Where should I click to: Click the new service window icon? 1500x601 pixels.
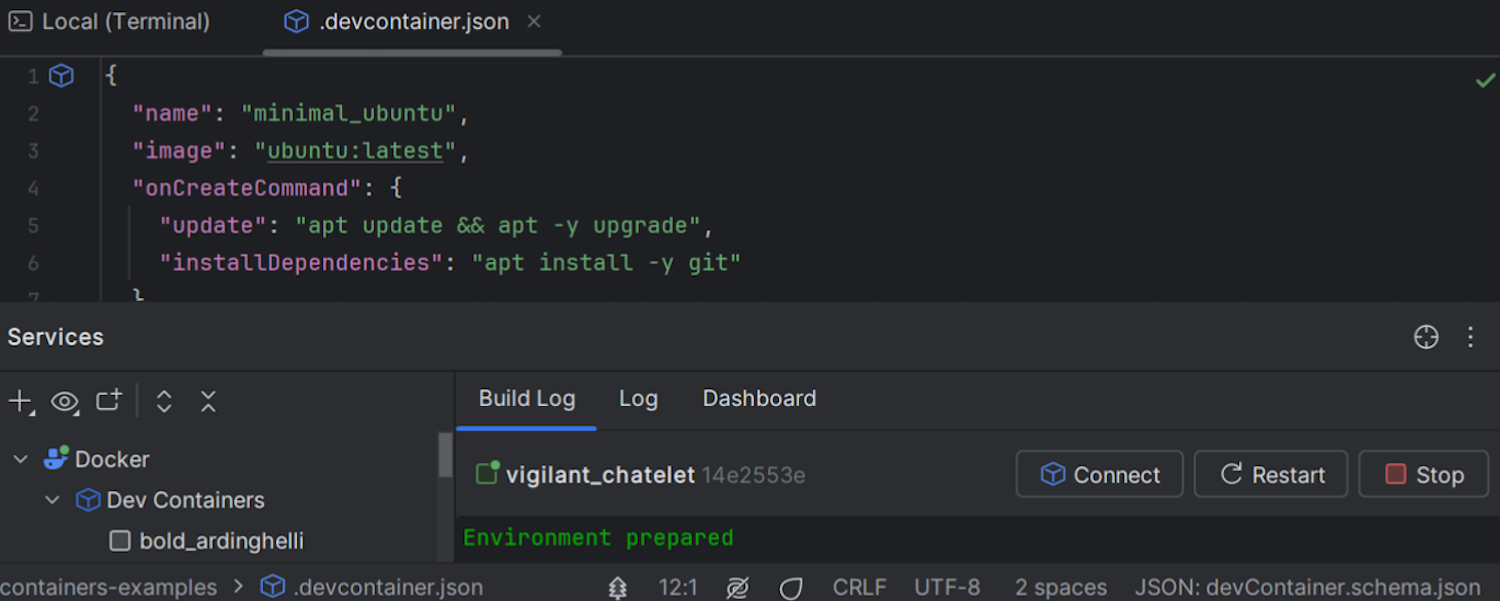coord(108,401)
